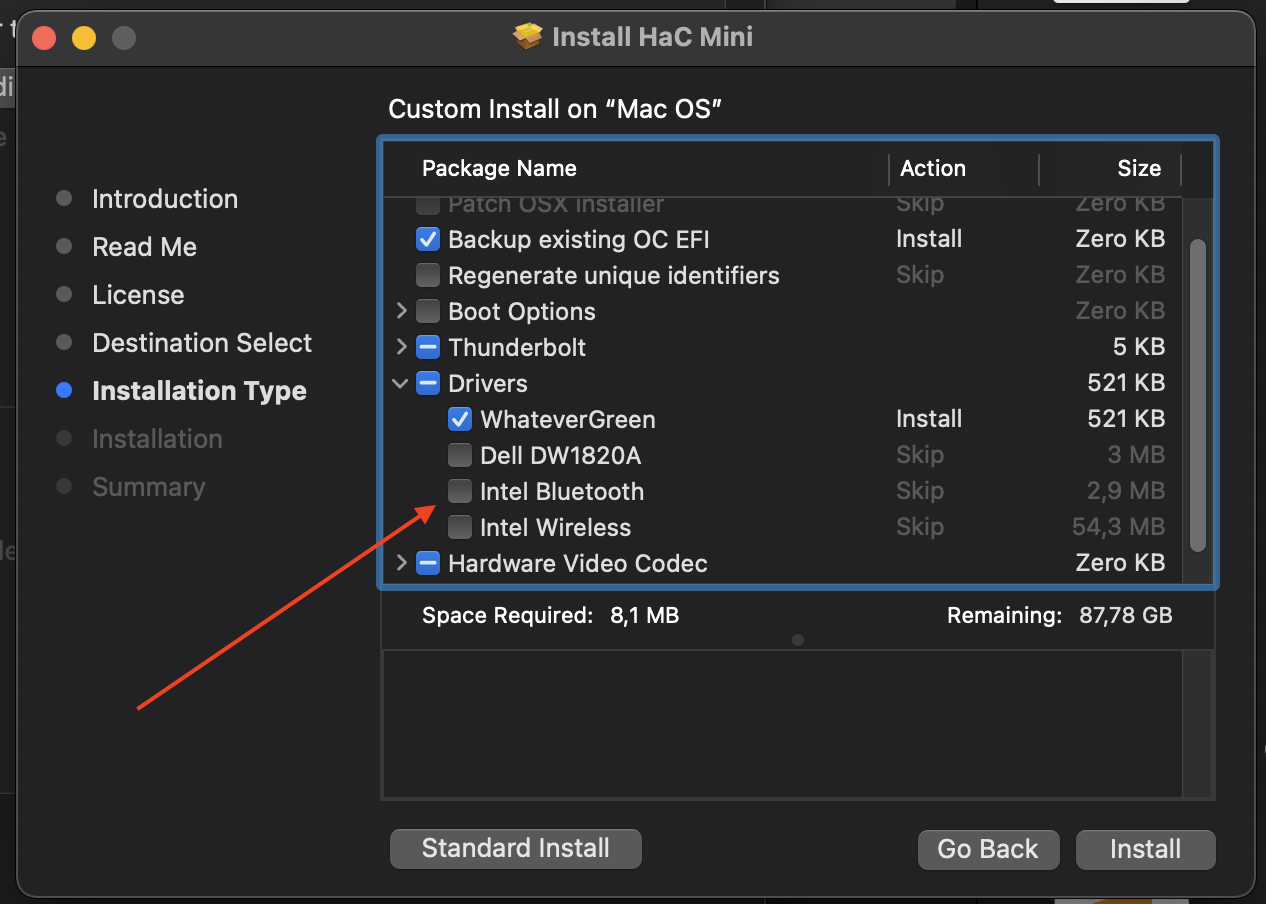The width and height of the screenshot is (1266, 904).
Task: Click the split-pane divider handle dot
Action: coord(798,640)
